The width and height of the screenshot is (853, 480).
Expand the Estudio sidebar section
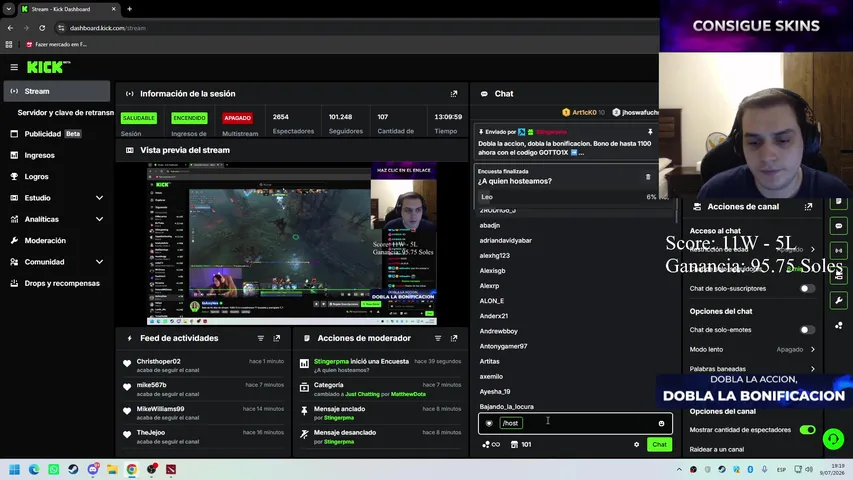click(100, 198)
